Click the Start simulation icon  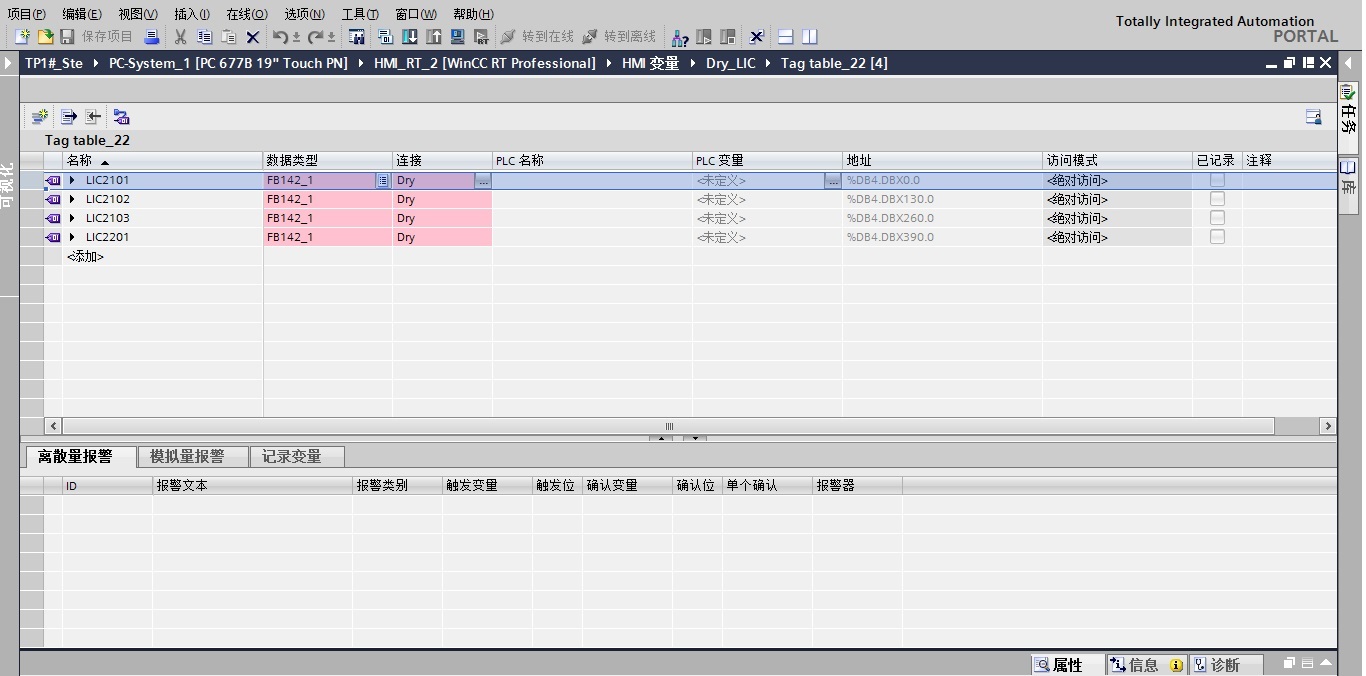458,37
